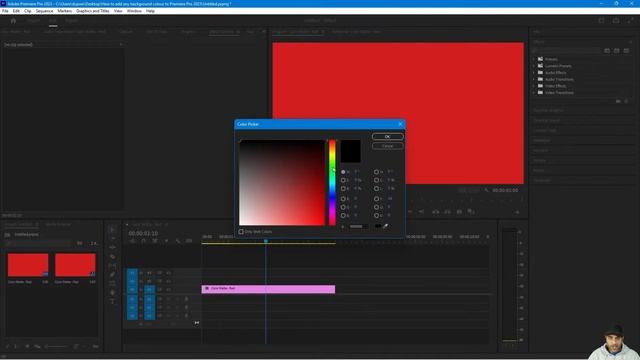The width and height of the screenshot is (640, 360).
Task: Expand the Essential Graphics panel
Action: [548, 110]
